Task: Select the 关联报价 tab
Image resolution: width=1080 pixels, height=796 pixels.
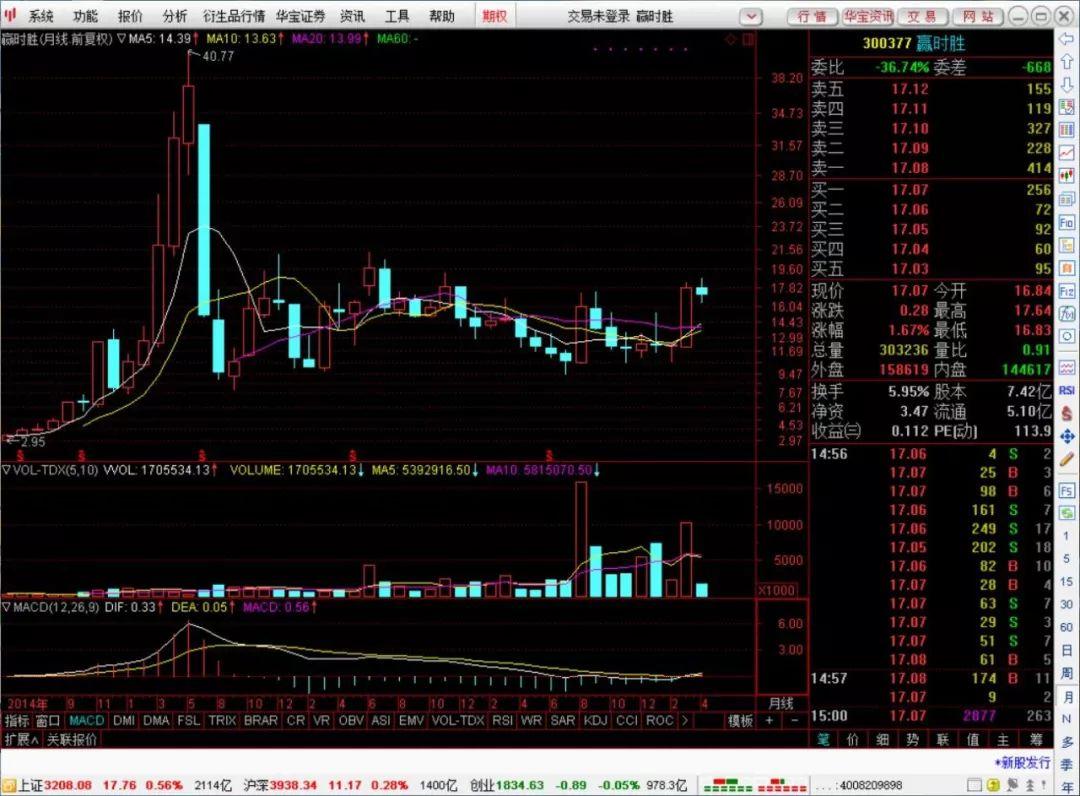Action: pos(72,740)
